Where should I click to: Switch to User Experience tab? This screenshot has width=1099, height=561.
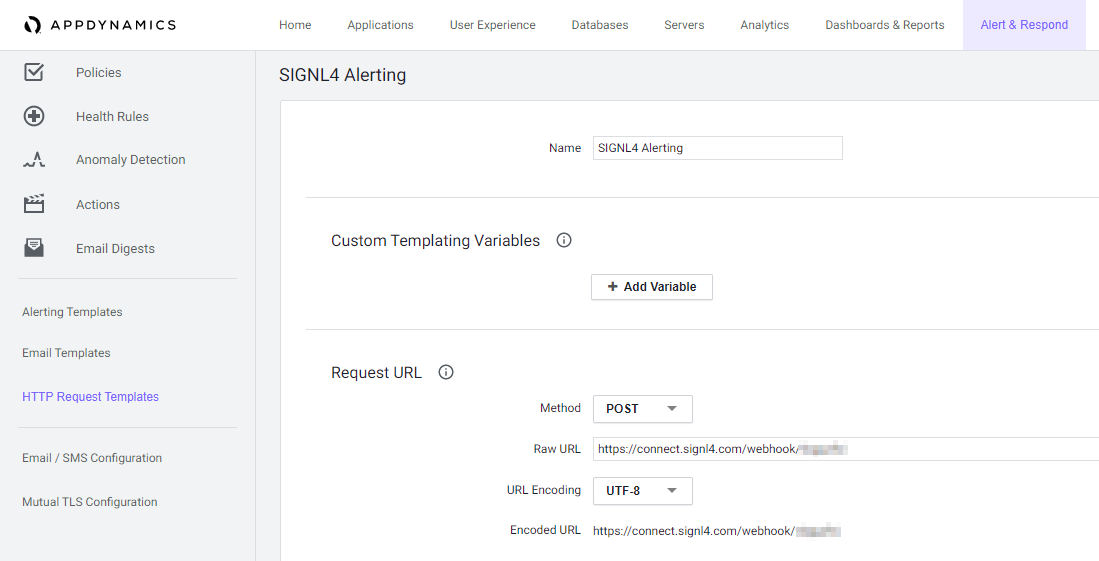tap(493, 25)
